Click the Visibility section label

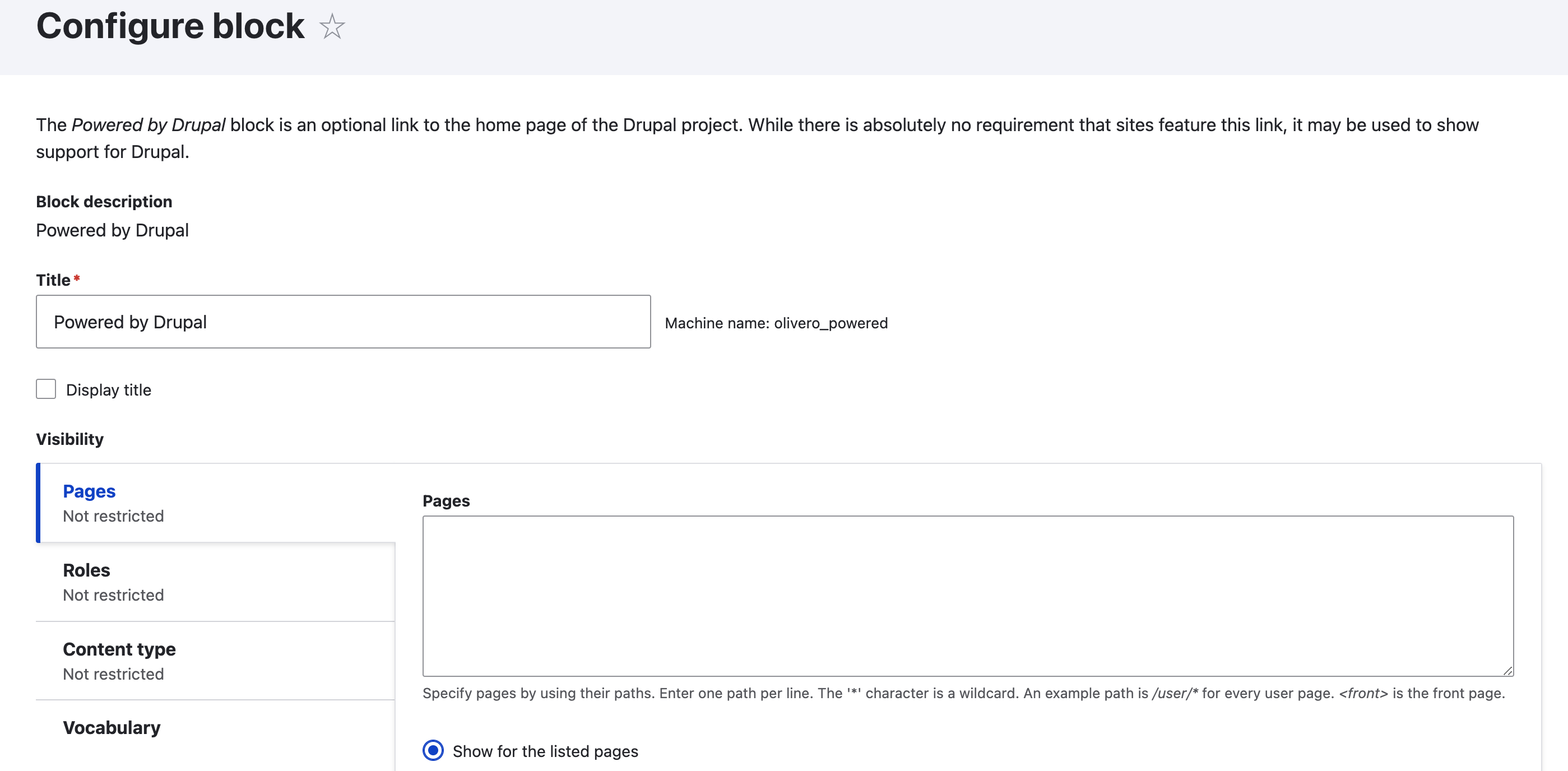click(69, 439)
